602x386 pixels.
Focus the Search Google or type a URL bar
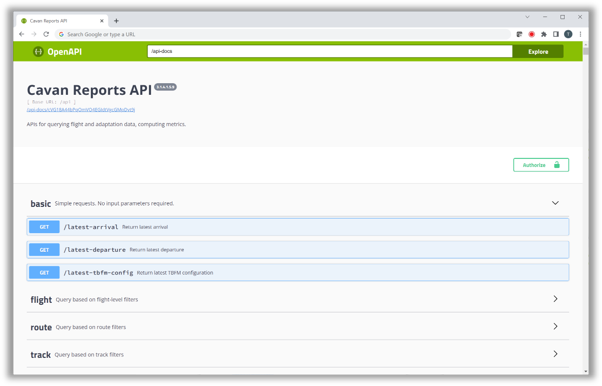[x=283, y=34]
